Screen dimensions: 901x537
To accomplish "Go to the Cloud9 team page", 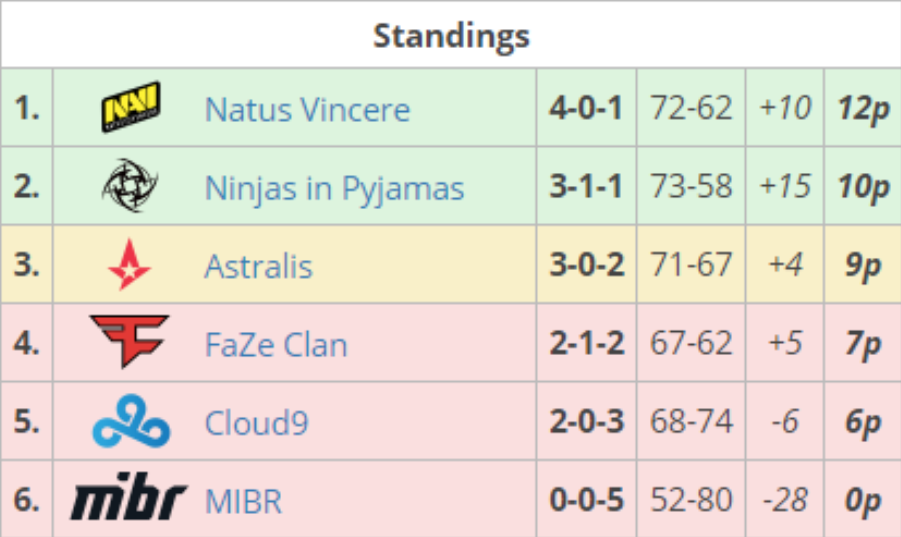I will pyautogui.click(x=256, y=423).
